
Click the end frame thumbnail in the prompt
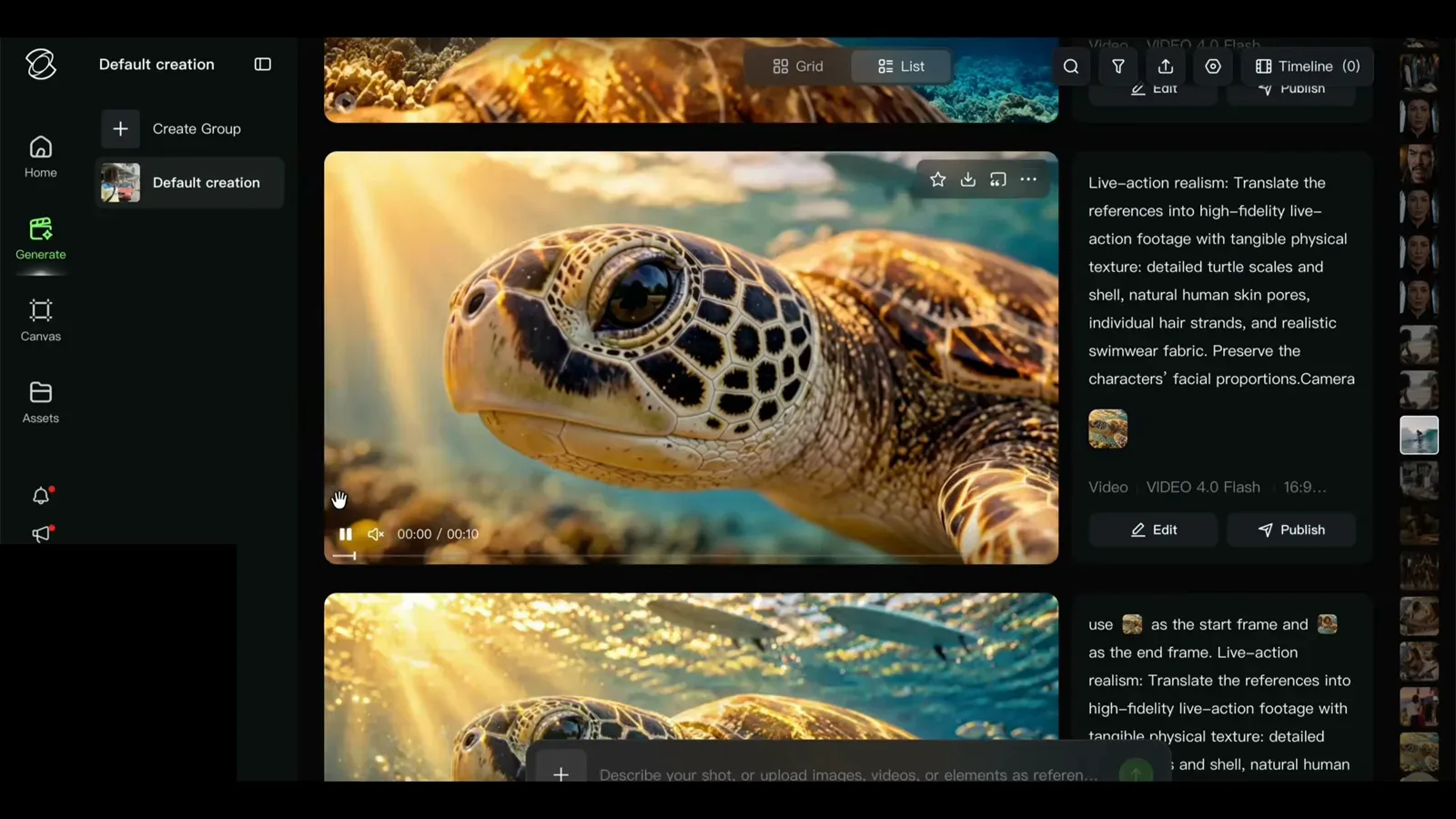coord(1328,624)
